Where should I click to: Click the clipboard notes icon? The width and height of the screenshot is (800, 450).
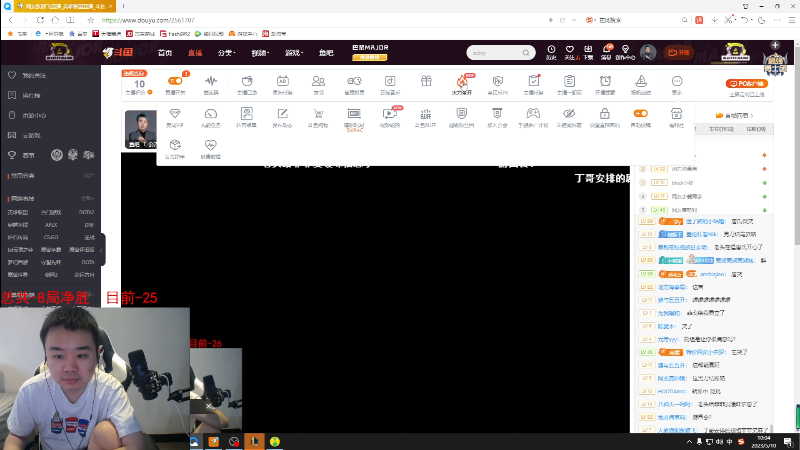[x=569, y=81]
